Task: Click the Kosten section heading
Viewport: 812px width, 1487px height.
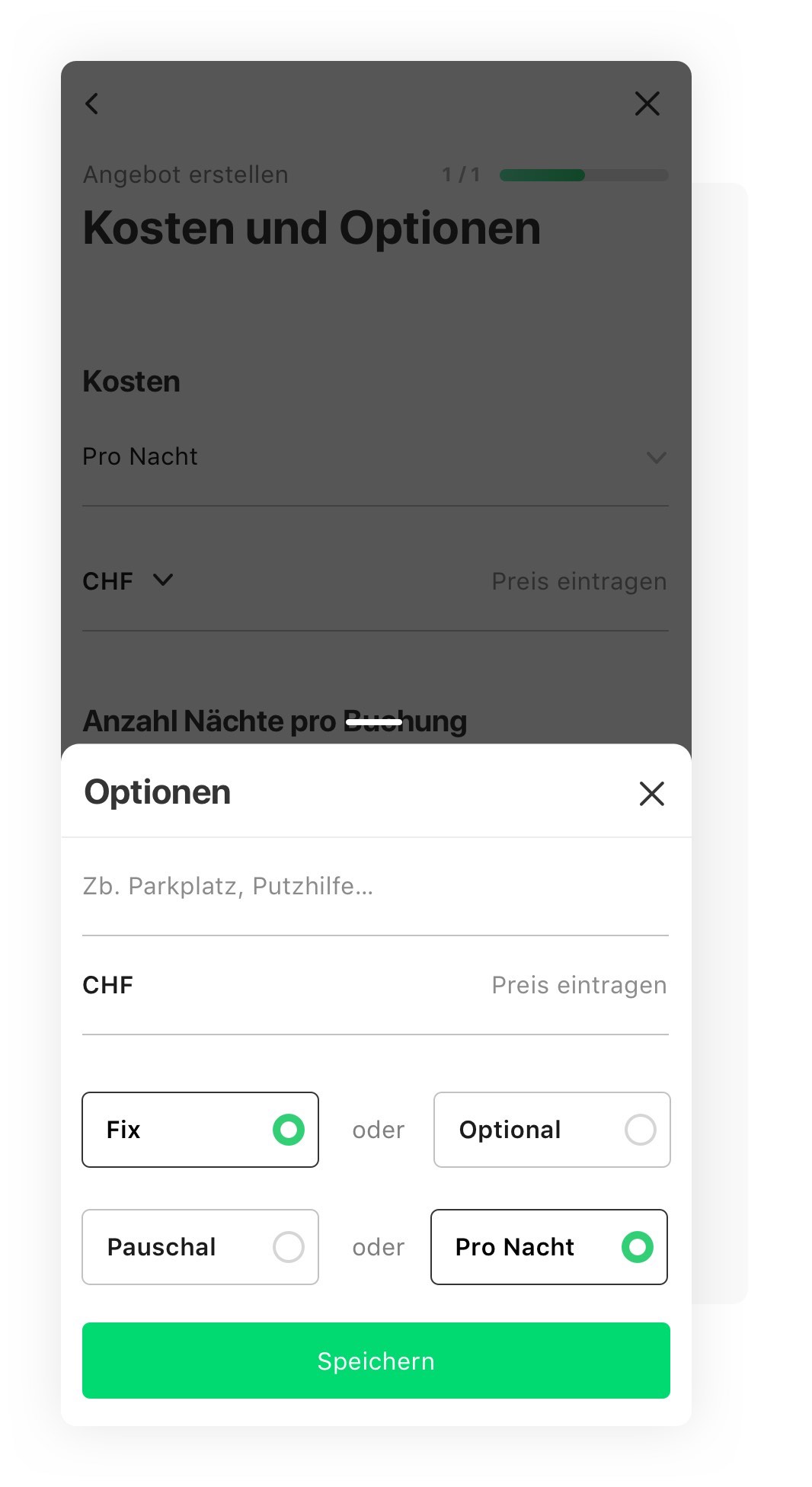Action: (x=132, y=382)
